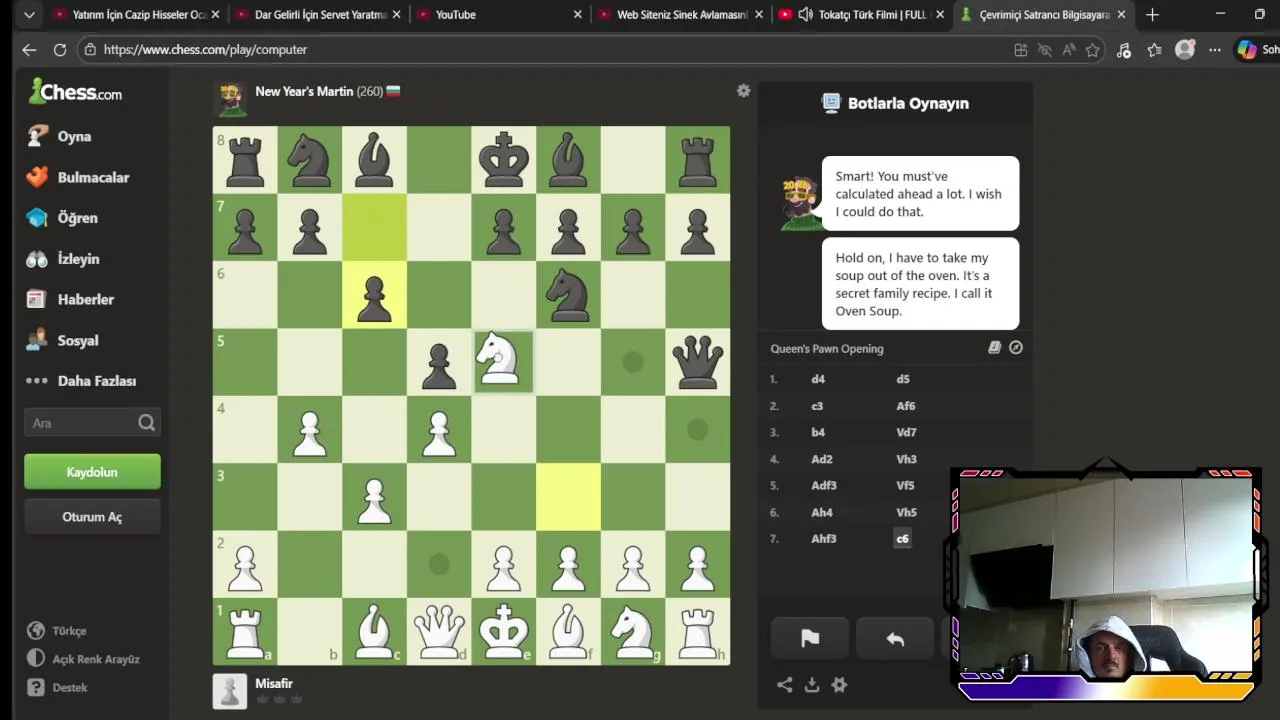
Task: Select the white queen on d1
Action: [x=439, y=631]
